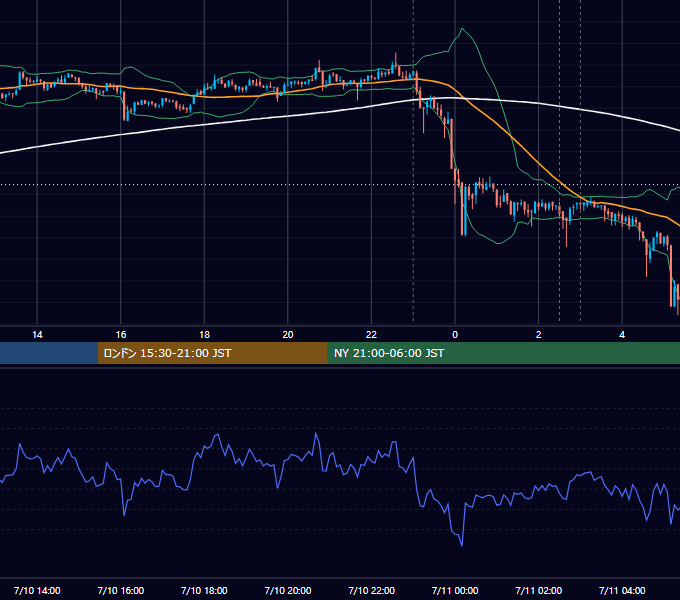Click the 7/10 14:00 date label
This screenshot has width=680, height=600.
click(37, 590)
